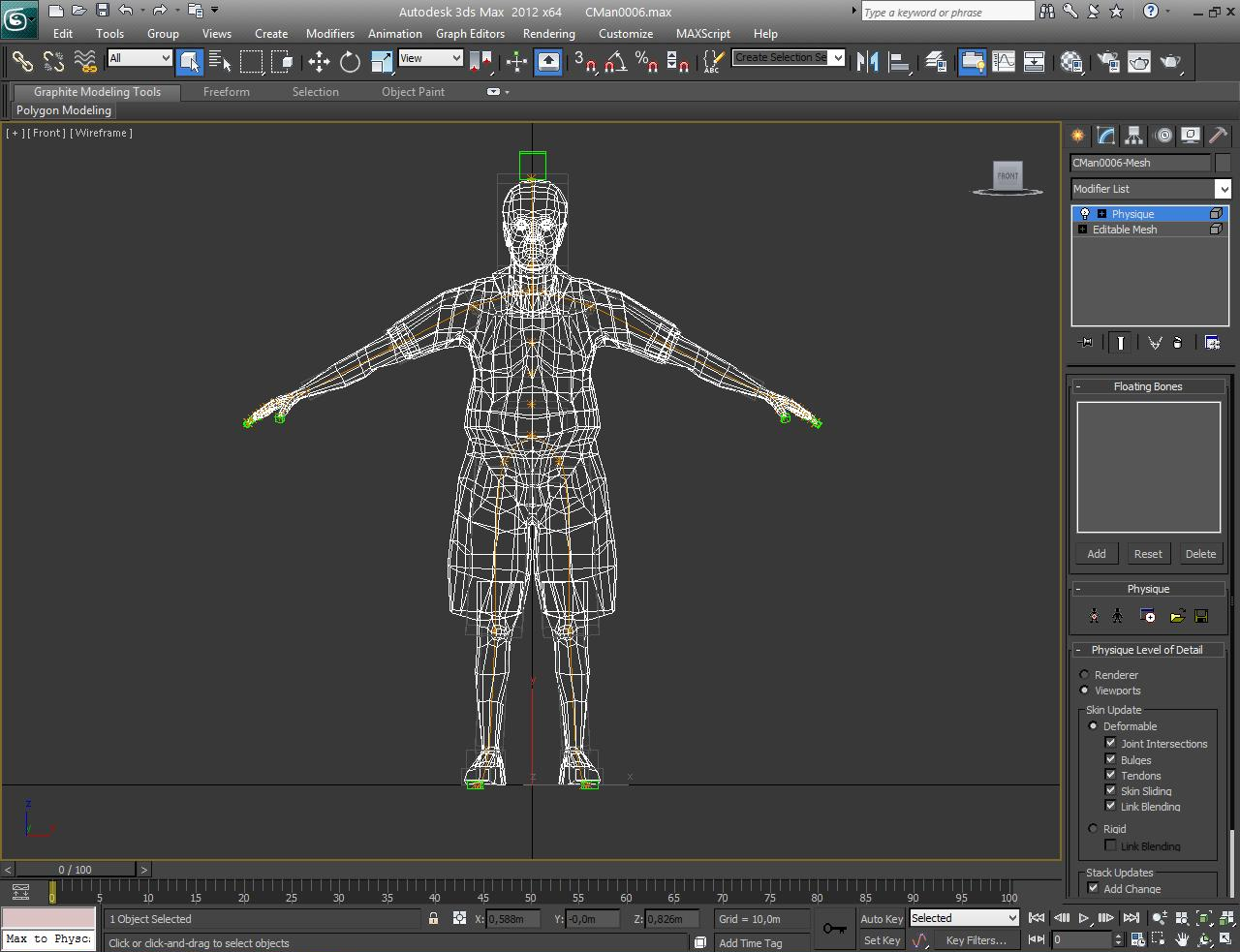The width and height of the screenshot is (1240, 952).
Task: Click the Reset button in Floating Bones
Action: click(x=1148, y=554)
